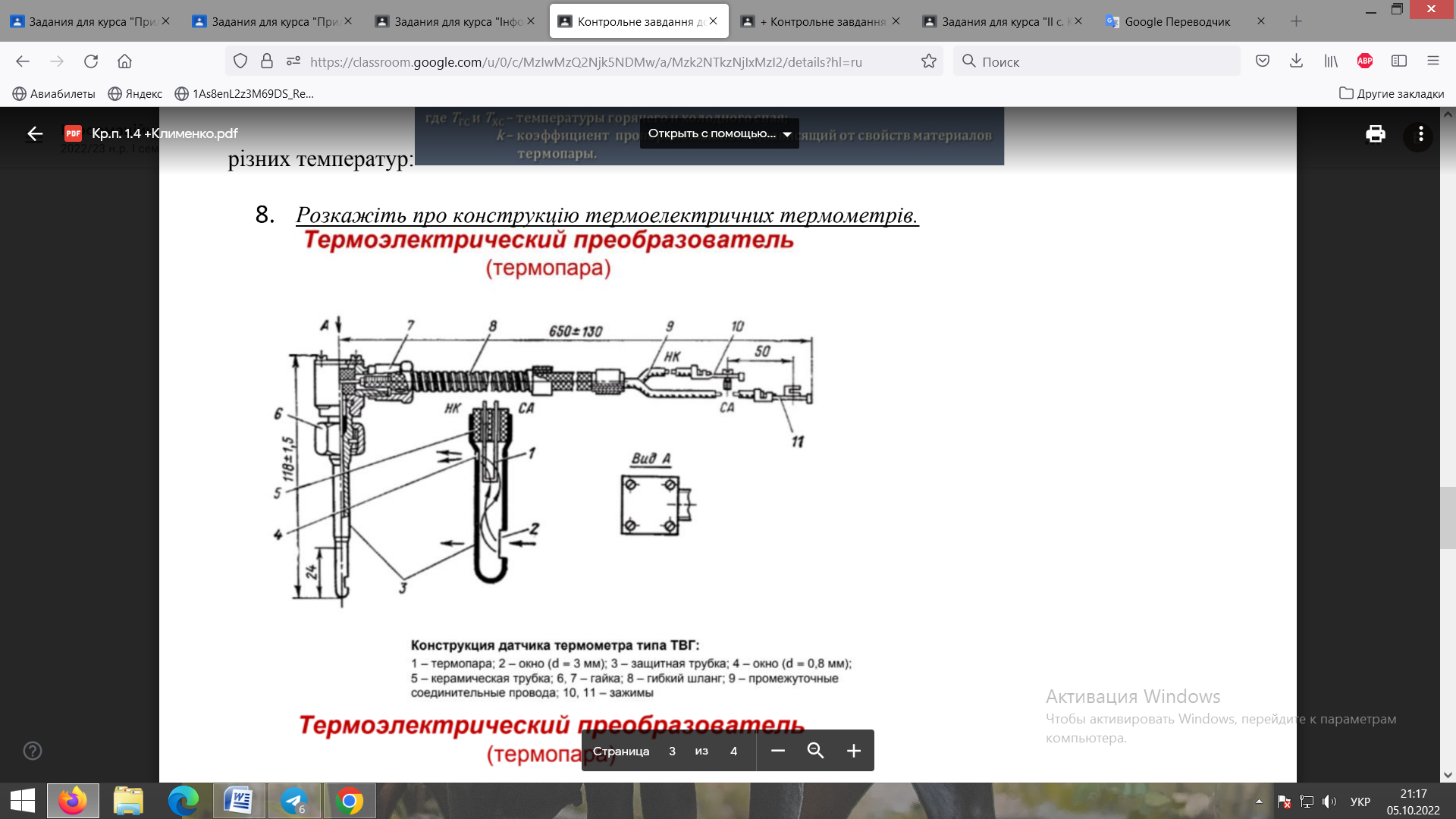Image resolution: width=1456 pixels, height=819 pixels.
Task: Print the PDF with the printer icon
Action: pos(1376,134)
